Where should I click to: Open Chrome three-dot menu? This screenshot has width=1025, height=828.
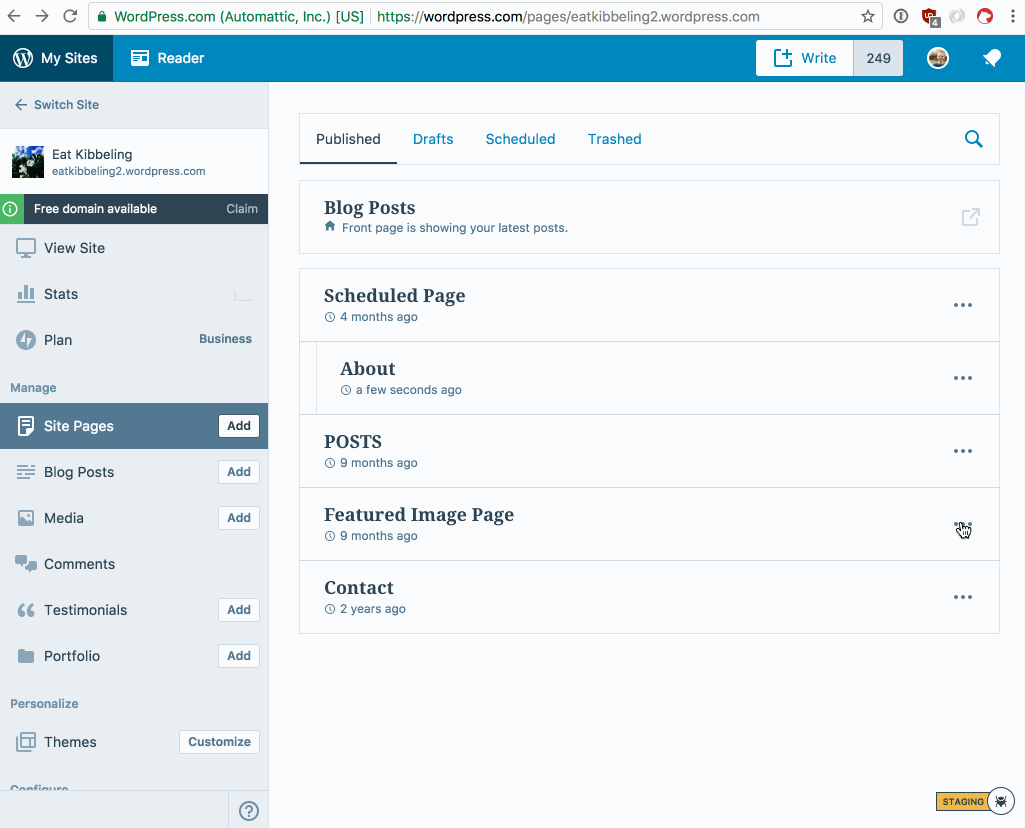[x=1013, y=16]
